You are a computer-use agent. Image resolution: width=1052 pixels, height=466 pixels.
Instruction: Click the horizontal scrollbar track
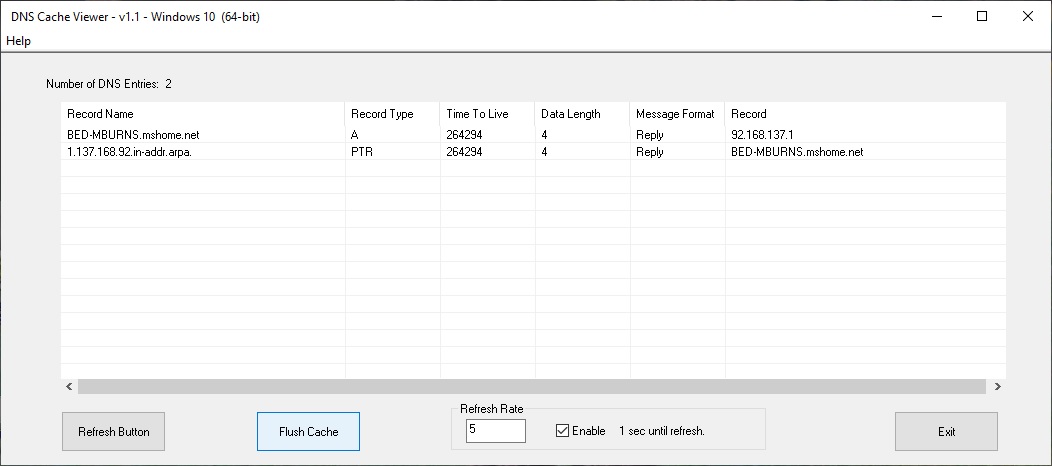coord(531,386)
